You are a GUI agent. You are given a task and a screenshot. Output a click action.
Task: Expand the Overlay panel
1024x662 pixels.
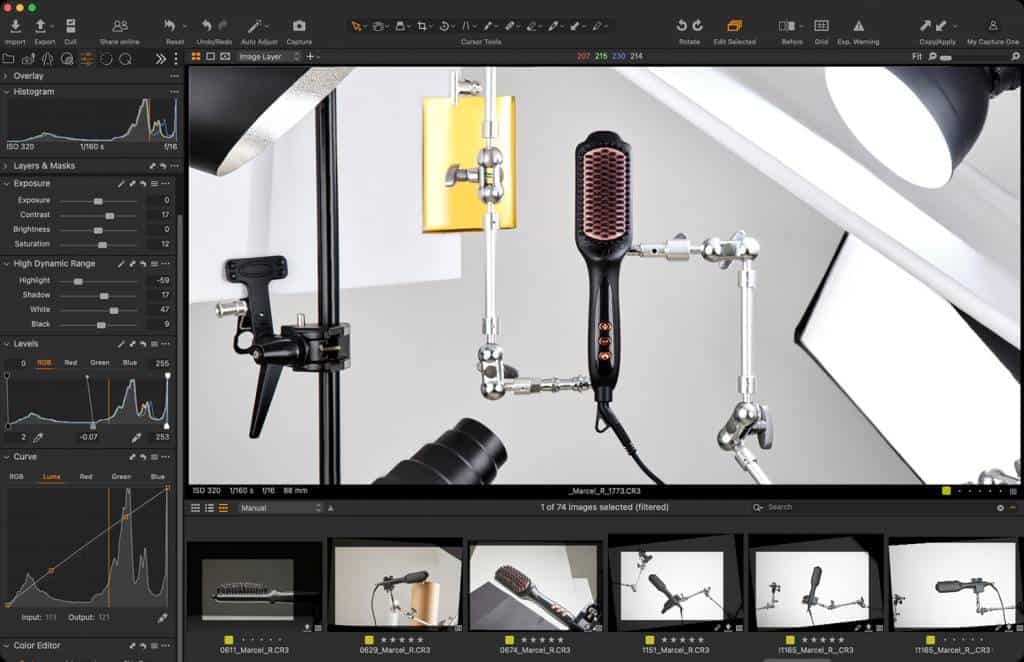coord(6,76)
